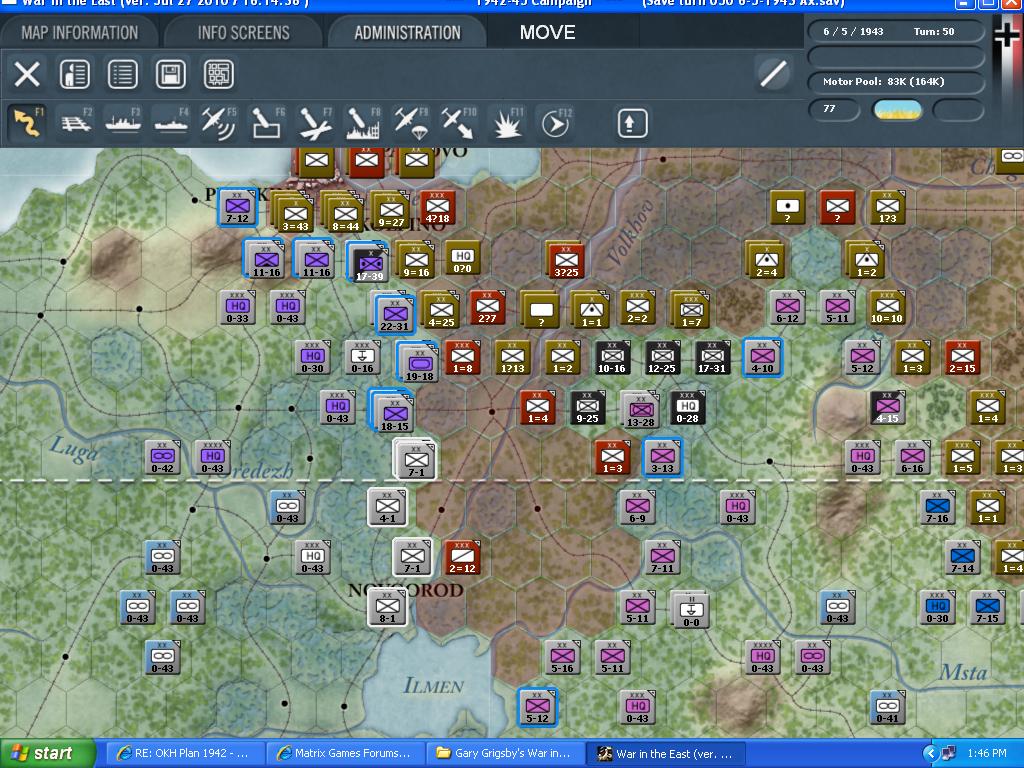Screen dimensions: 1024x768
Task: Open the game options list icon
Action: [x=123, y=74]
